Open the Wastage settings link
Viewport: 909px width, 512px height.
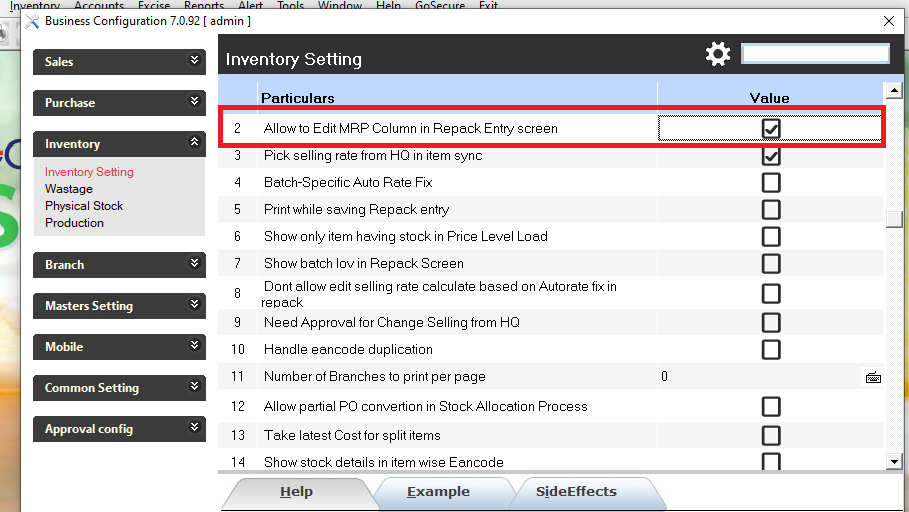pos(69,189)
